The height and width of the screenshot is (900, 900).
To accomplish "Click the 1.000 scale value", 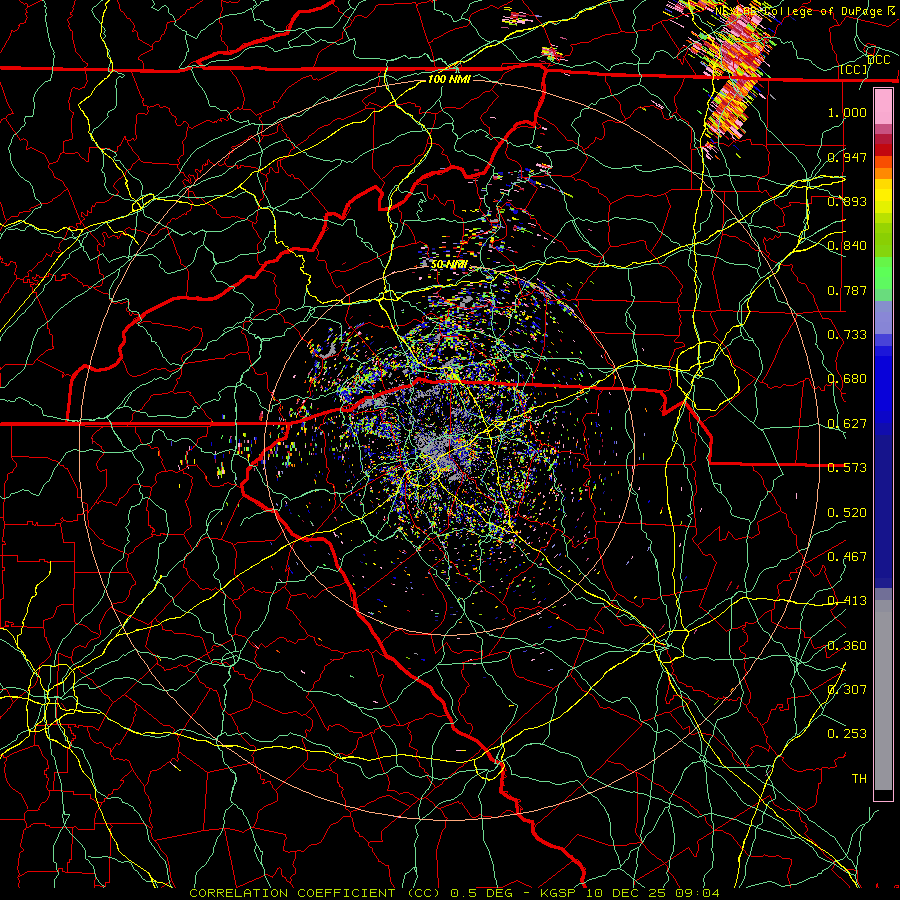I will pos(847,112).
